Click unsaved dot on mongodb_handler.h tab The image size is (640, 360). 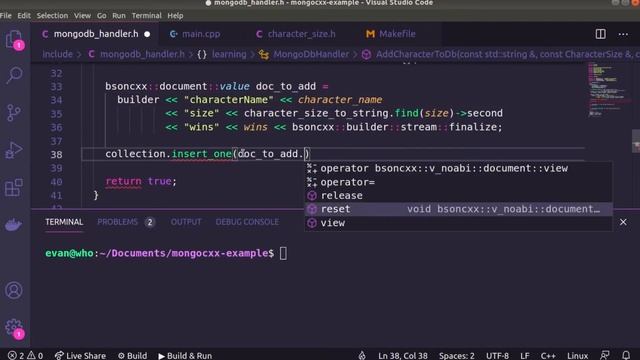tap(147, 34)
